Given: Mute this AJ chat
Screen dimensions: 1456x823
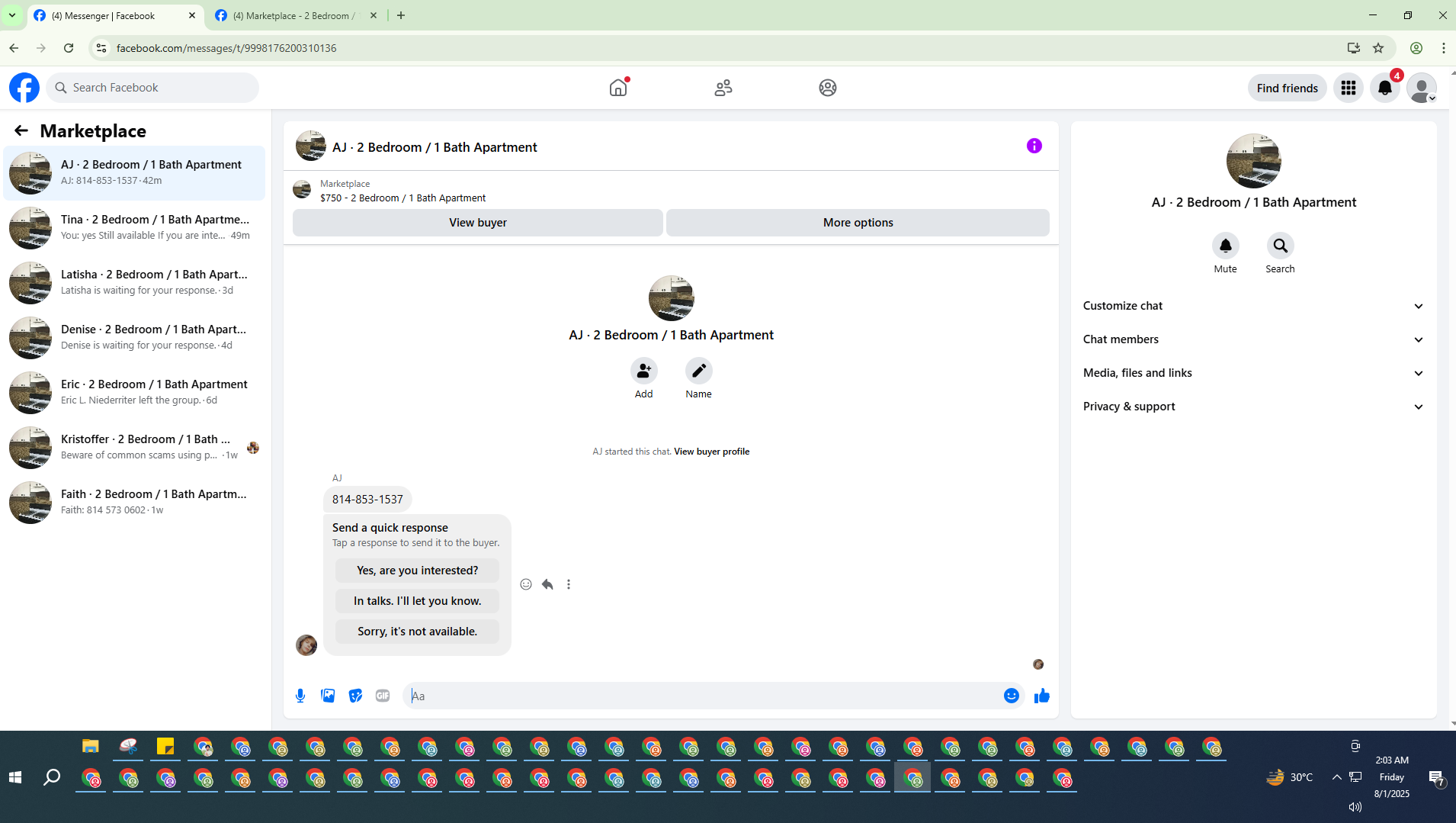Looking at the screenshot, I should click(1225, 246).
